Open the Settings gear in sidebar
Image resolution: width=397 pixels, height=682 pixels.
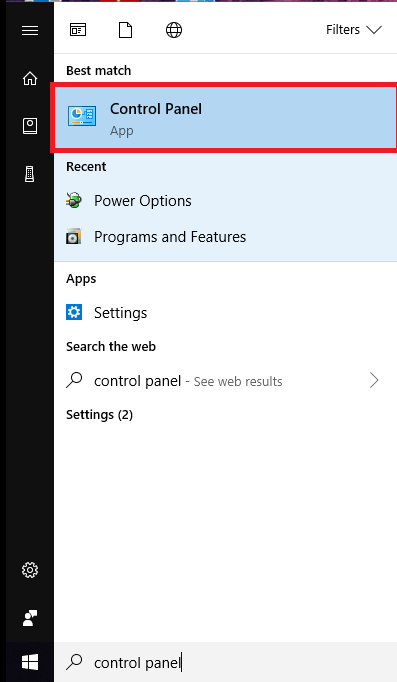click(30, 570)
